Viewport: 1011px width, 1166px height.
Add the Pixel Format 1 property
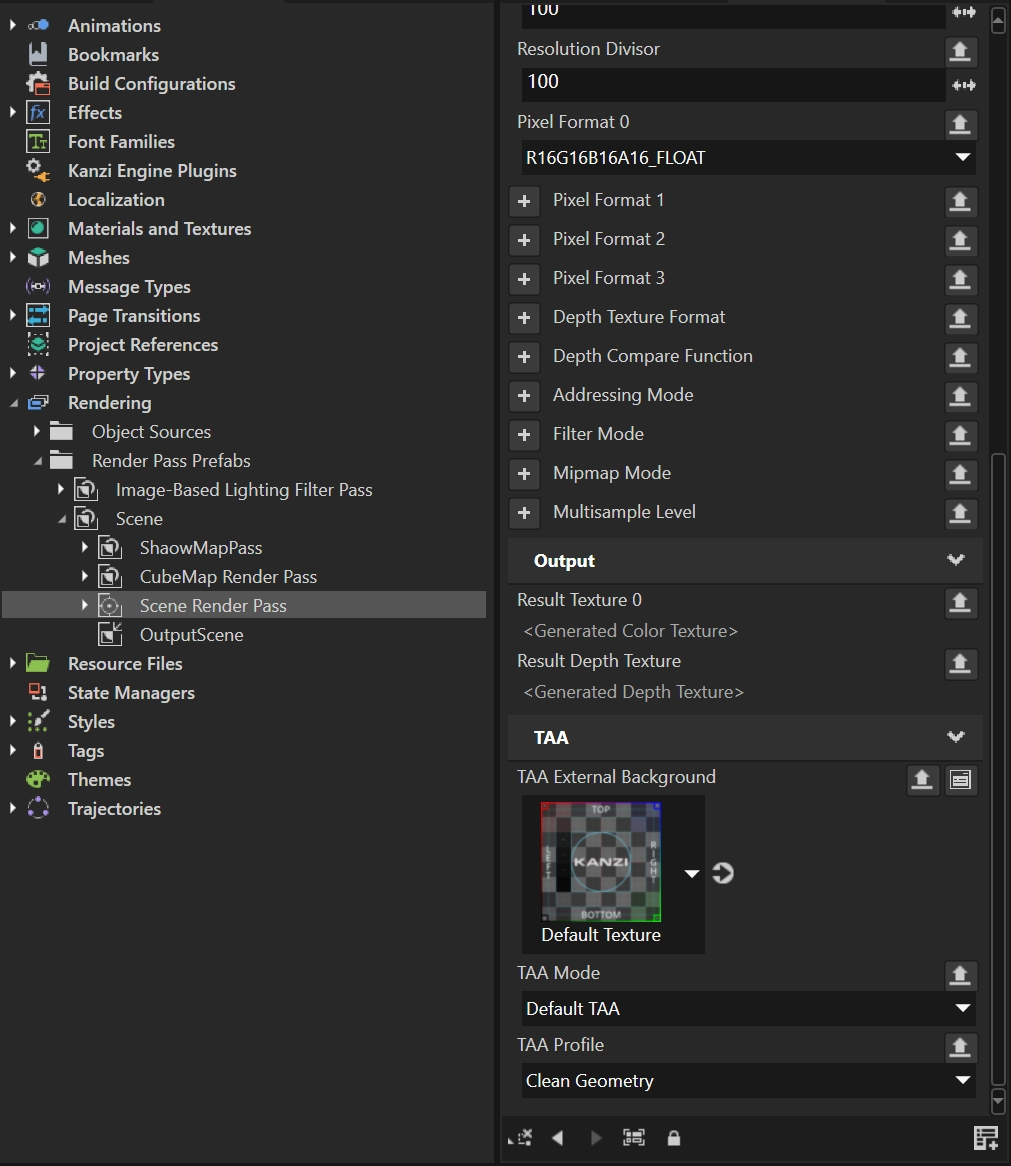pyautogui.click(x=524, y=201)
